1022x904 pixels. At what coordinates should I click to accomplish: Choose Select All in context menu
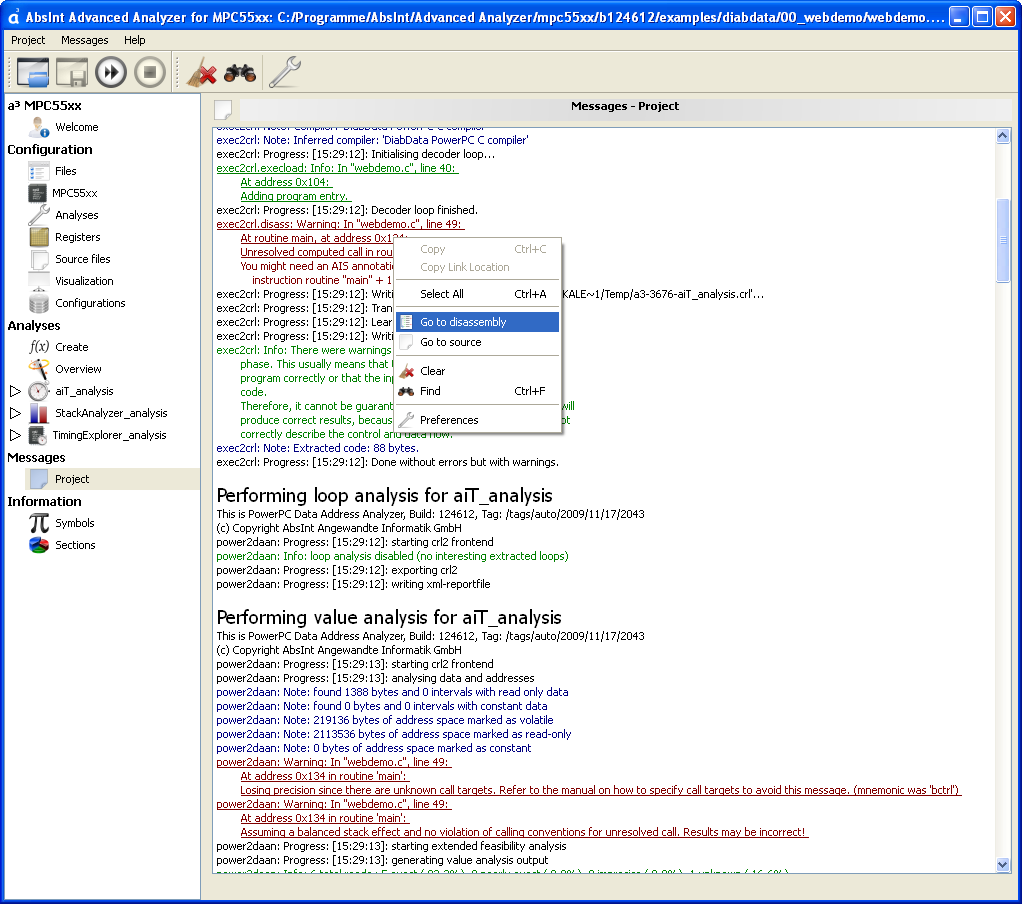[x=477, y=294]
